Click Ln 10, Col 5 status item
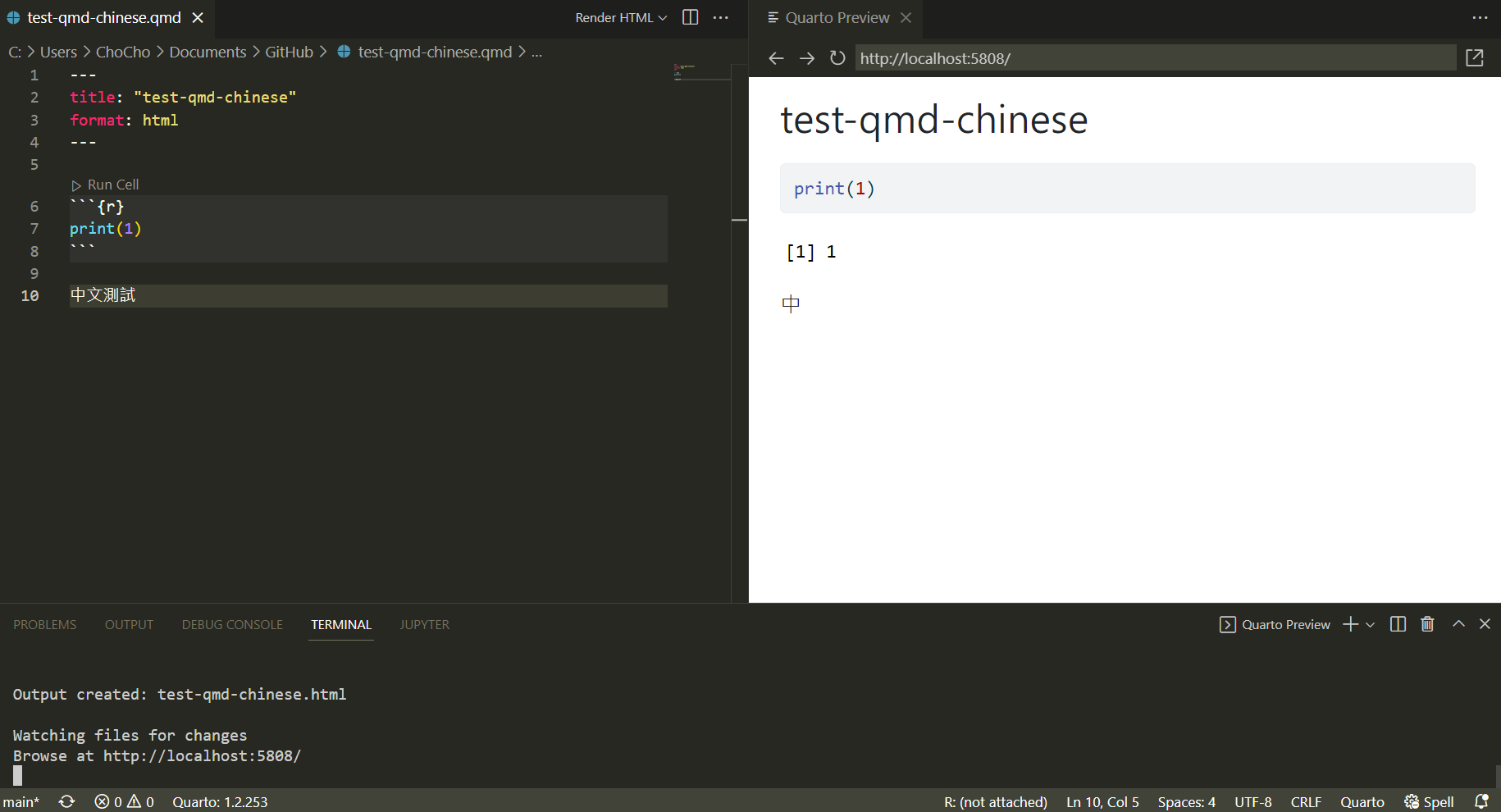Viewport: 1501px width, 812px height. 1102,801
